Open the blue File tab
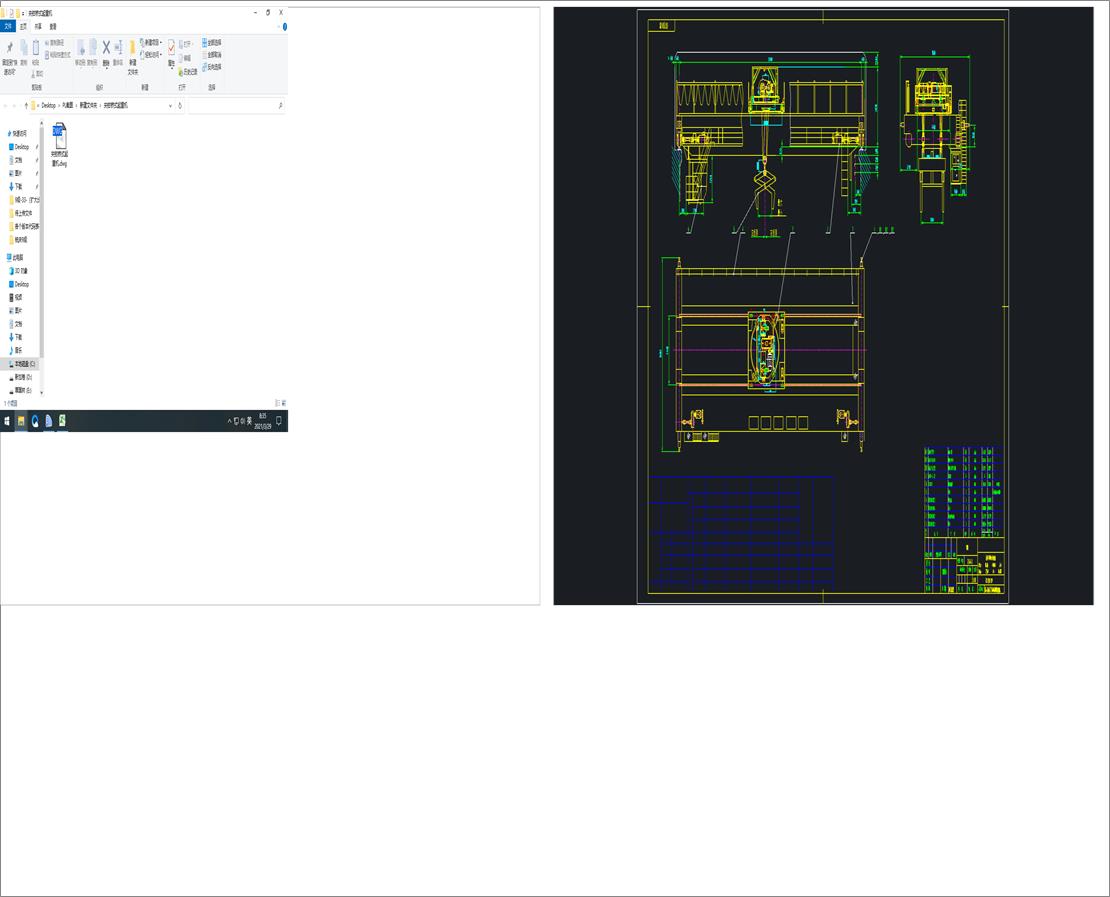The image size is (1110, 897). pos(8,26)
